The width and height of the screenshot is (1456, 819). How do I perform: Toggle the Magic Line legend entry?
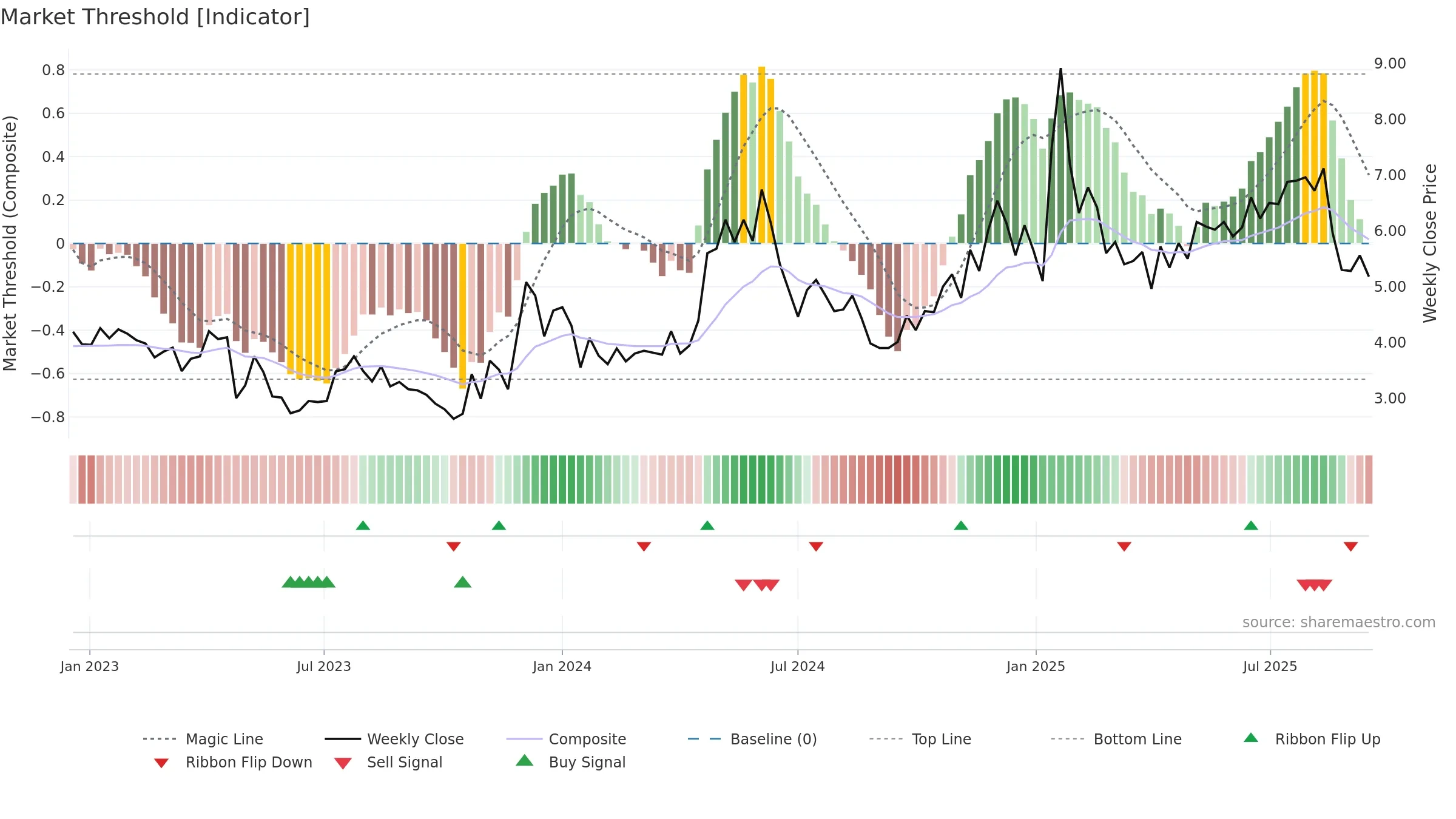click(x=203, y=739)
